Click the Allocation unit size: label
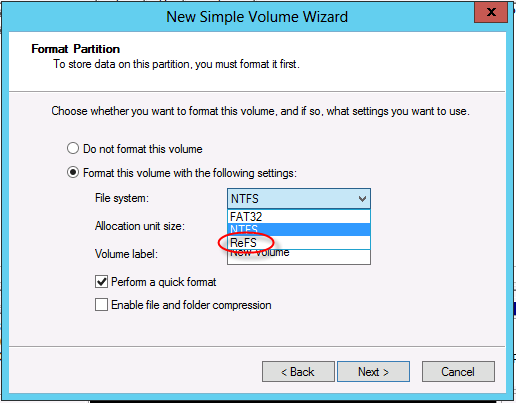The width and height of the screenshot is (516, 403). tap(140, 226)
